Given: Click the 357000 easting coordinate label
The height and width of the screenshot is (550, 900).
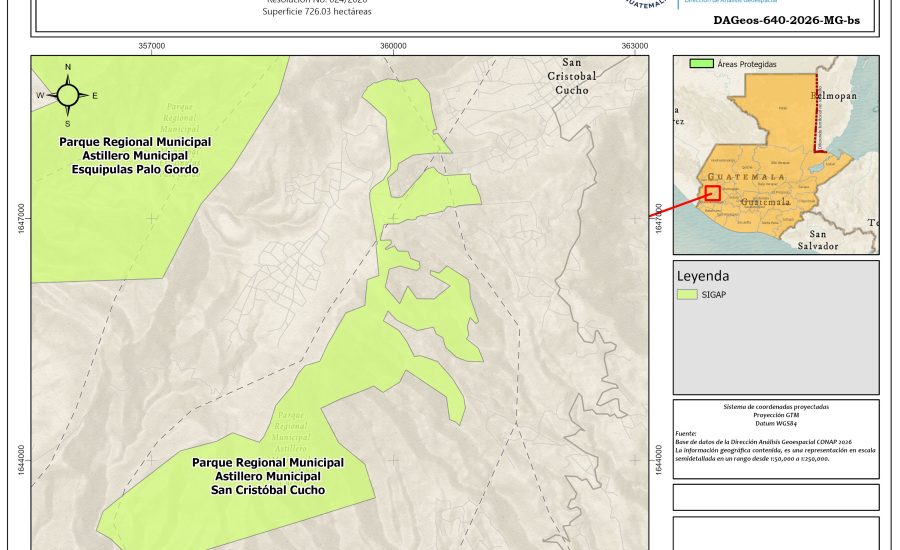Looking at the screenshot, I should point(151,45).
